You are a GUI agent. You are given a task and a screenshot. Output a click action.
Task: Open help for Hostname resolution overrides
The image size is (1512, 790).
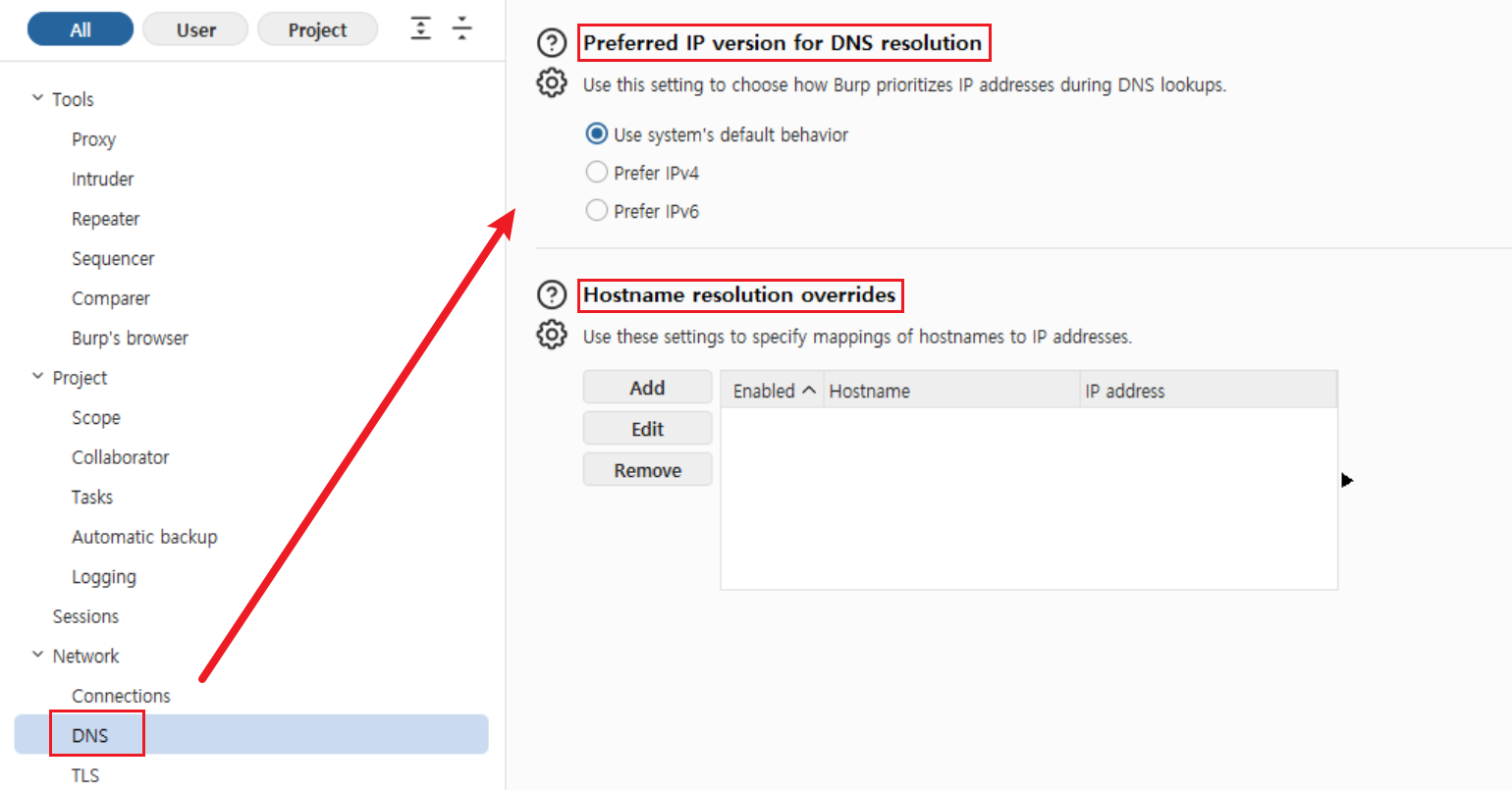pyautogui.click(x=552, y=294)
